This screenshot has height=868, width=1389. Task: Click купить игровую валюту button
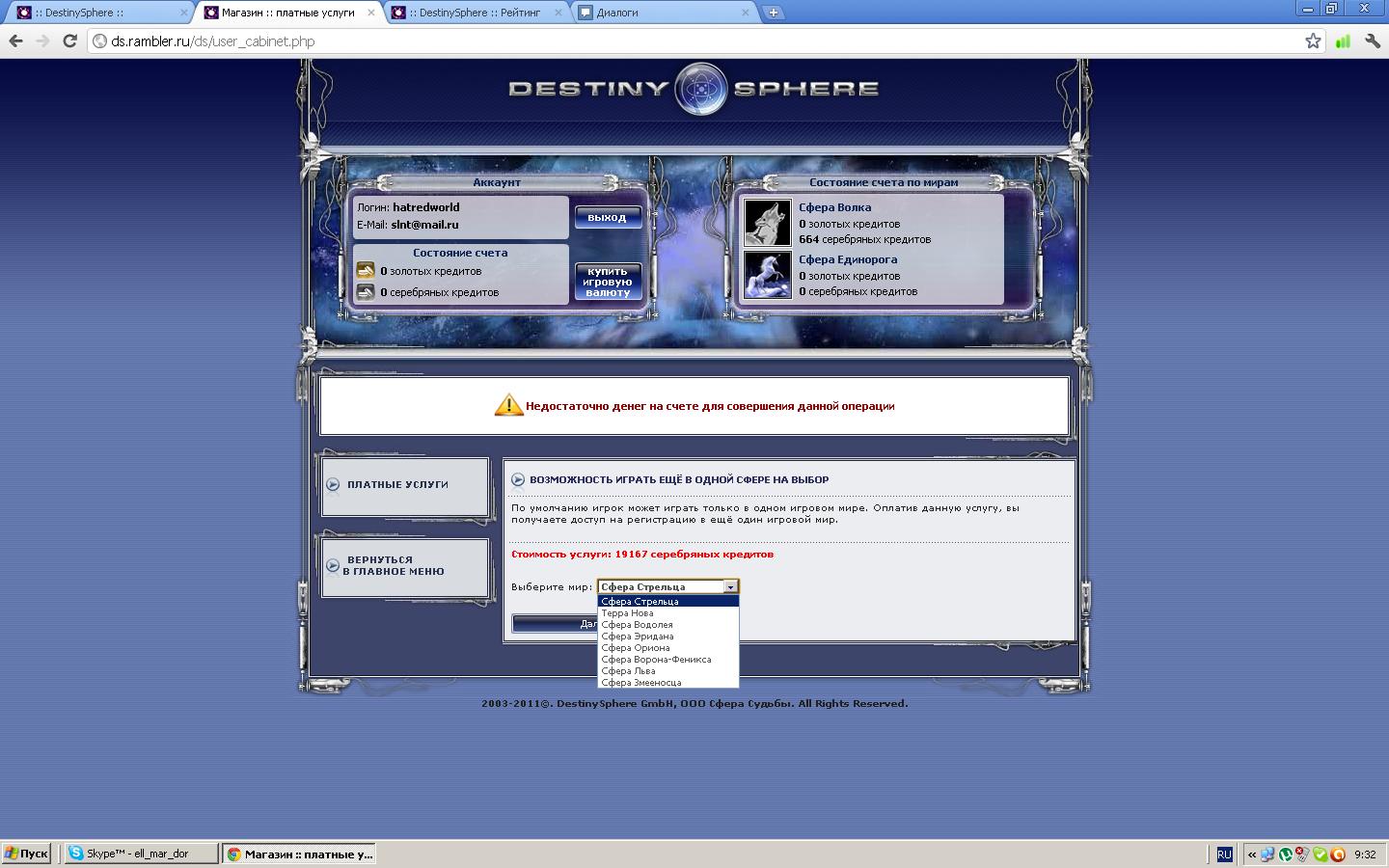pyautogui.click(x=608, y=282)
